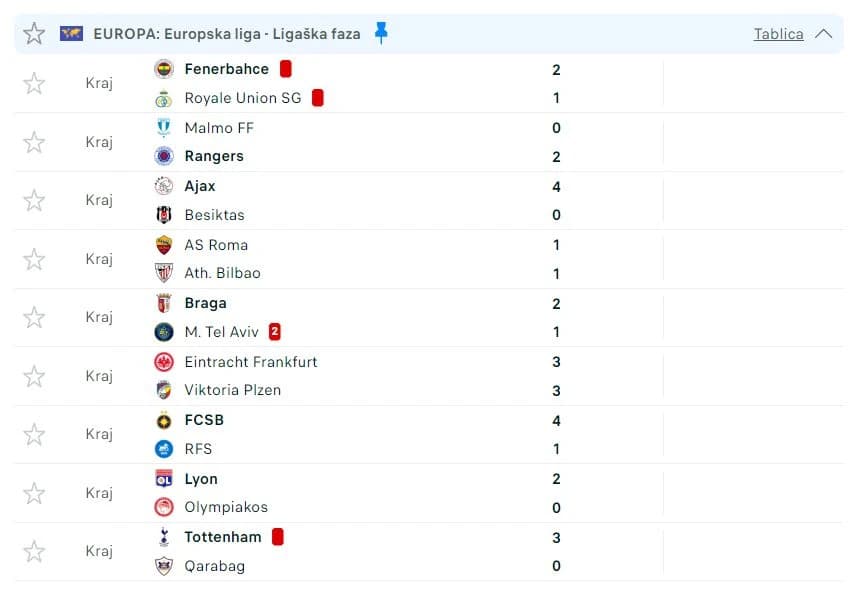
Task: Click the Tottenham club crest
Action: coord(164,537)
